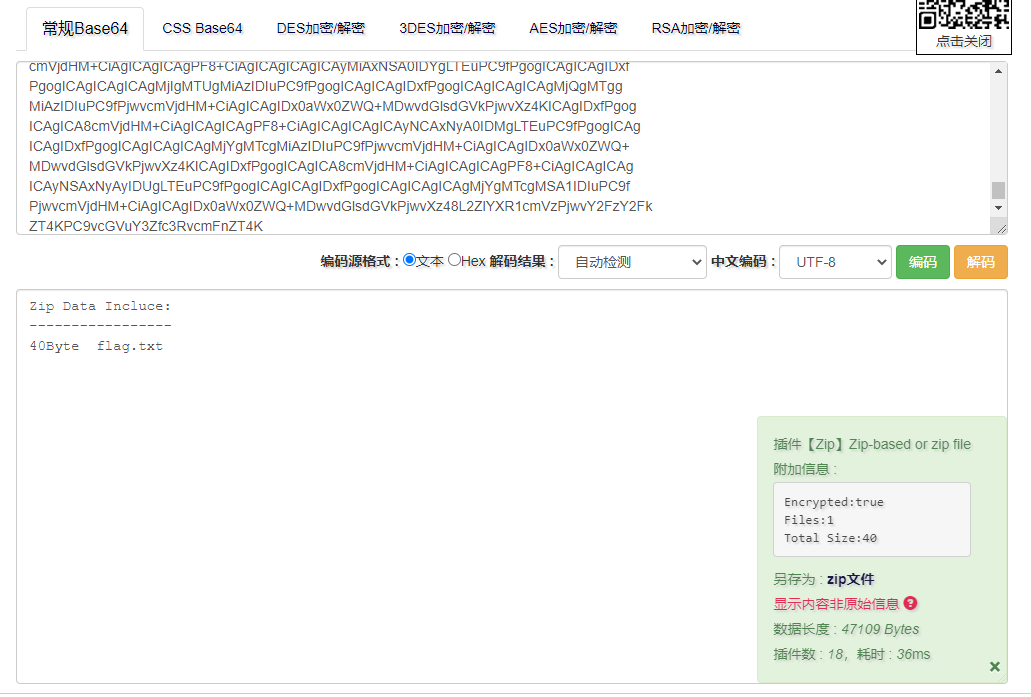1031x697 pixels.
Task: Click the red question mark help icon
Action: [x=910, y=603]
